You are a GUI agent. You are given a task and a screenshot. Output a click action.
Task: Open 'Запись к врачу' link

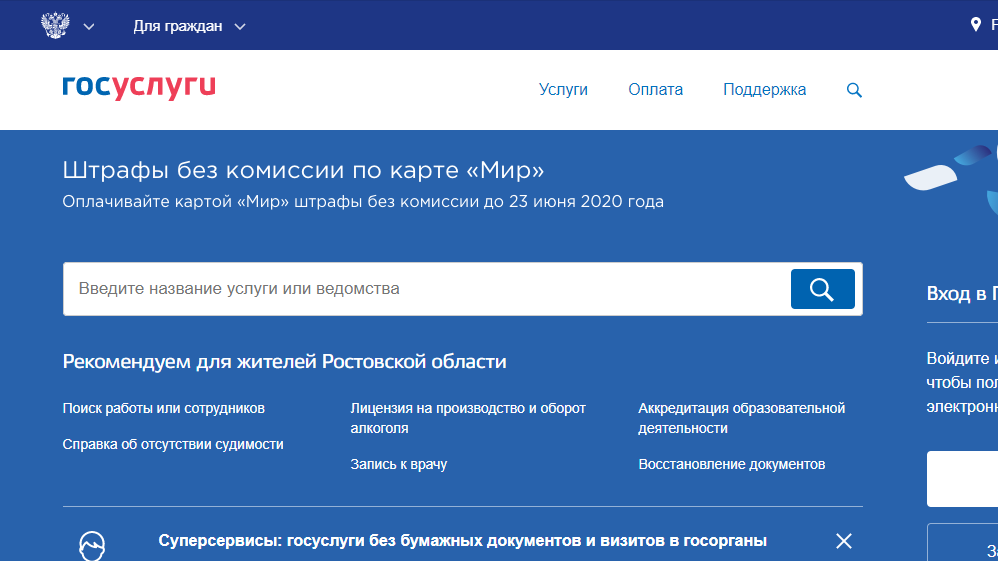[x=398, y=464]
